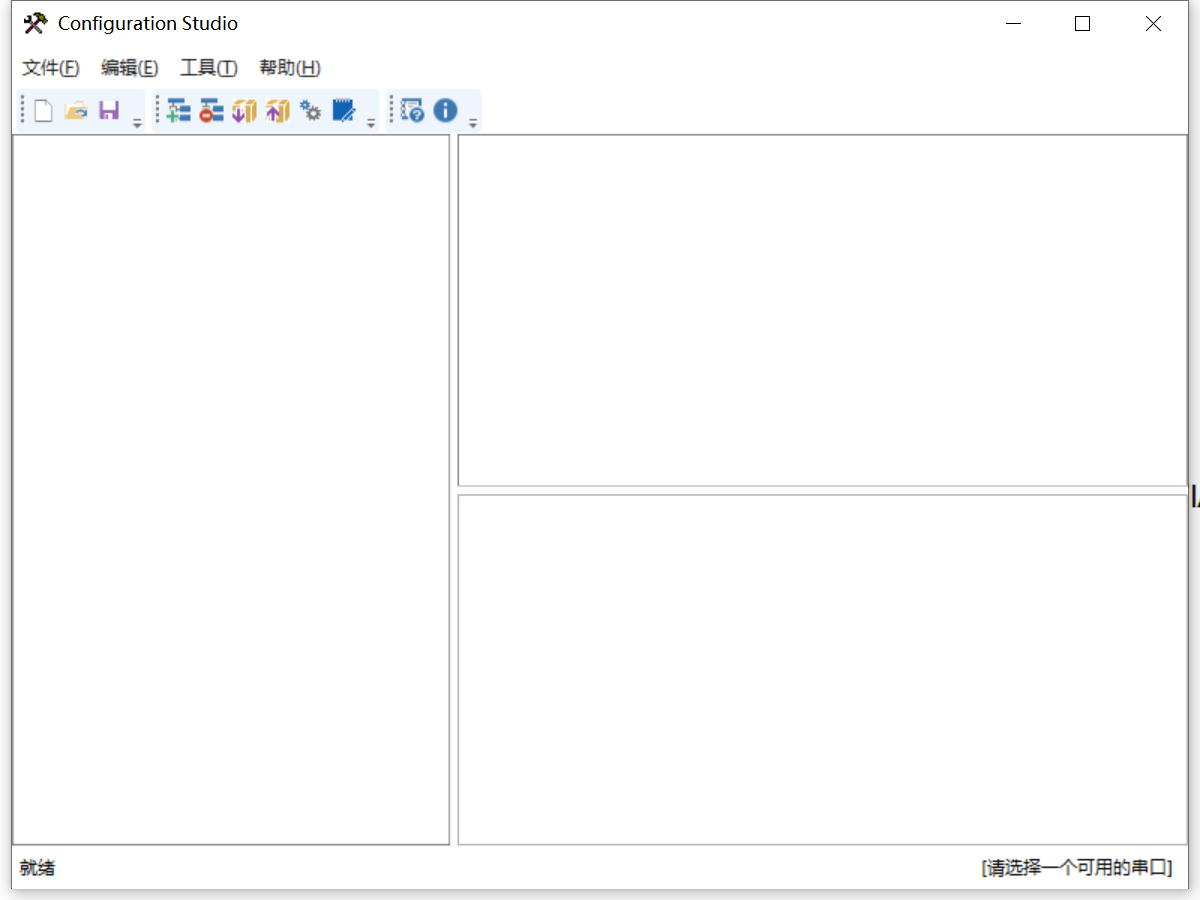Open the 帮助(H) menu
Image resolution: width=1200 pixels, height=900 pixels.
pos(290,68)
